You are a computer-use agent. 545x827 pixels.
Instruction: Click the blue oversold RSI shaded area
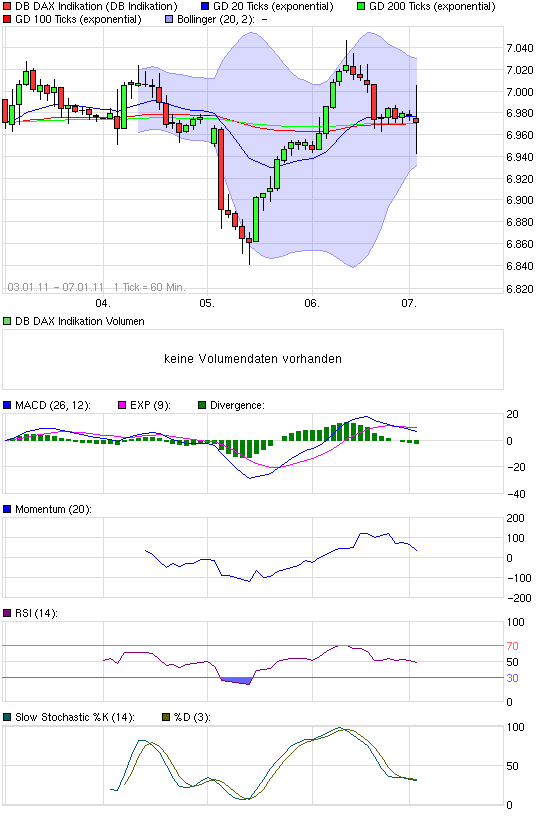236,681
